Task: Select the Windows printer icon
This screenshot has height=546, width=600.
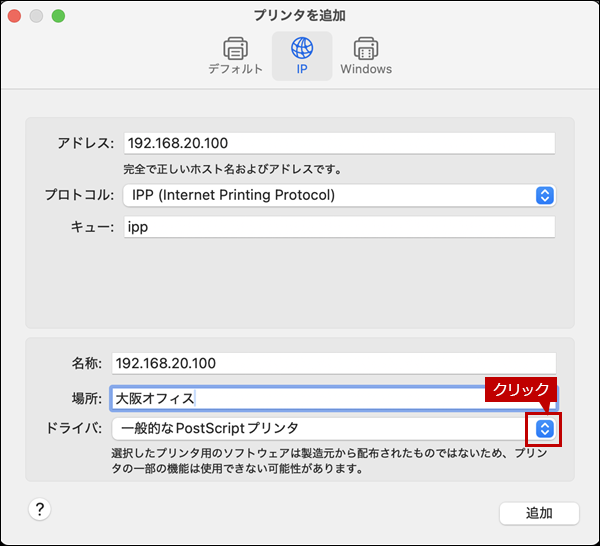Action: pyautogui.click(x=365, y=47)
